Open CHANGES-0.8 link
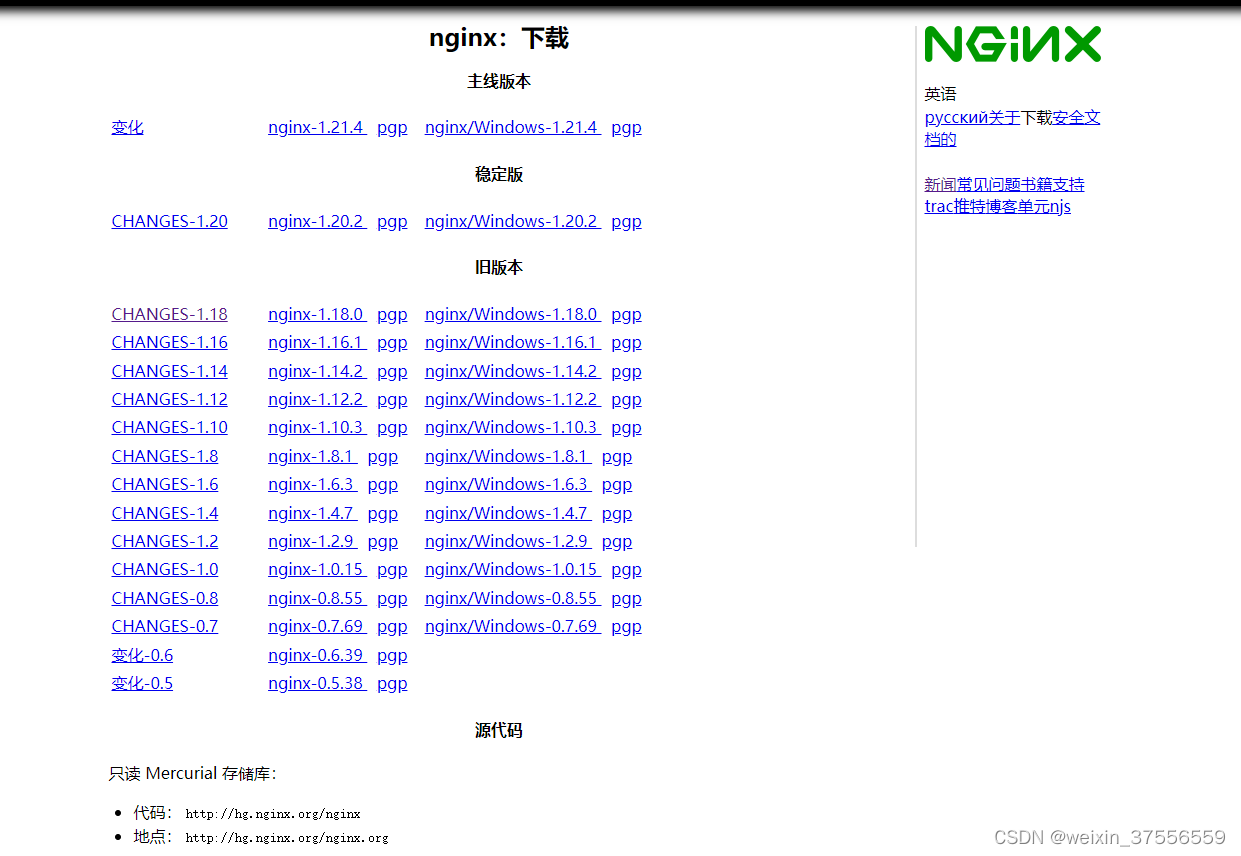 coord(164,598)
